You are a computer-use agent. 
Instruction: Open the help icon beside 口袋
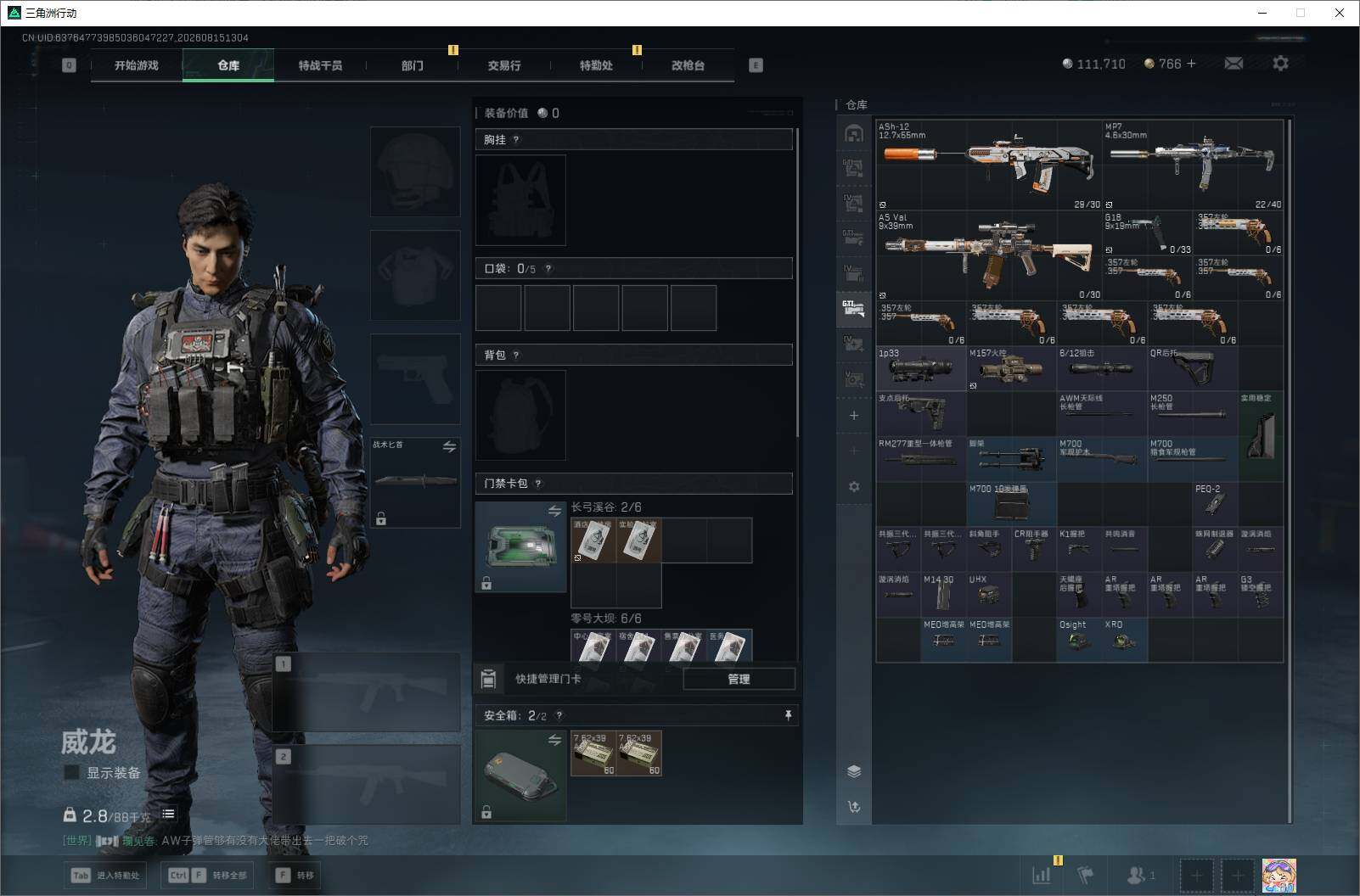pyautogui.click(x=548, y=268)
